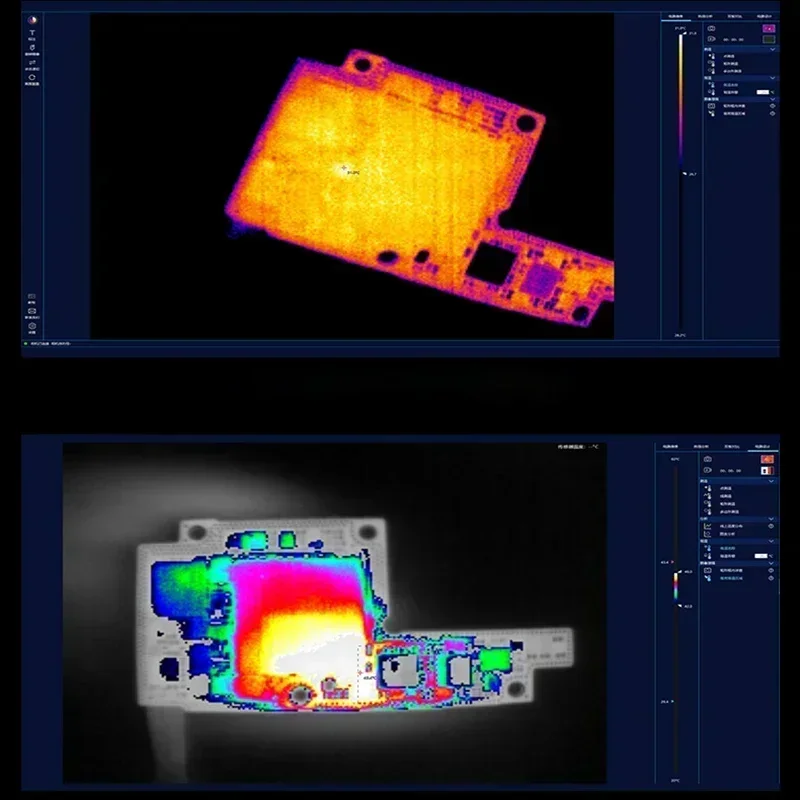Switch to fourth tab in orange thermal window

pyautogui.click(x=764, y=16)
